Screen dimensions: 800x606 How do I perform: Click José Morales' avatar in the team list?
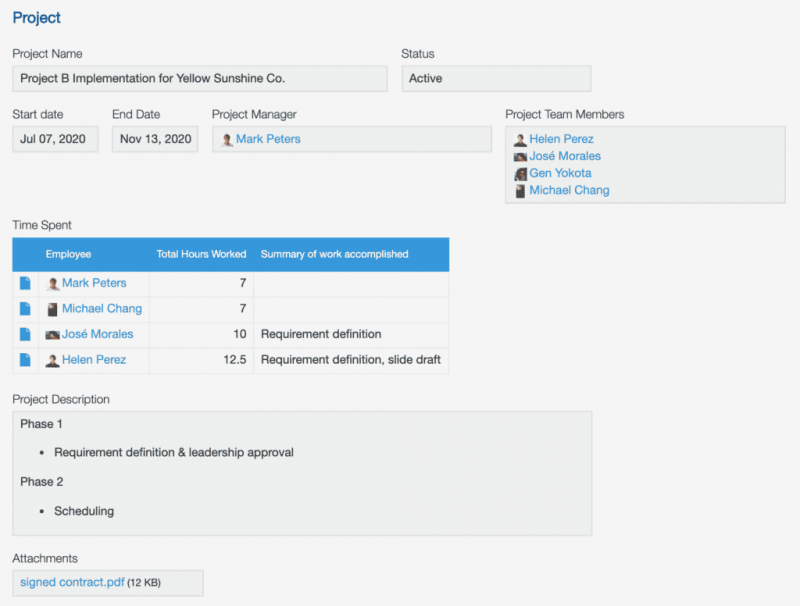pos(520,156)
